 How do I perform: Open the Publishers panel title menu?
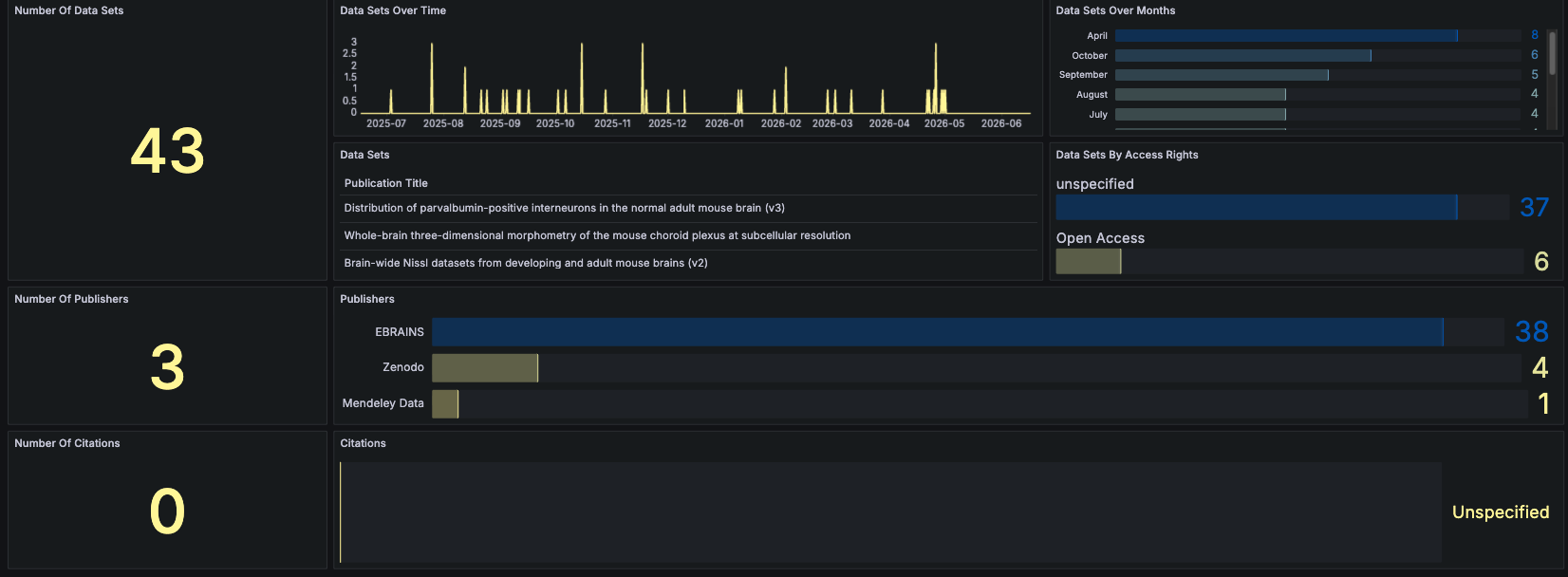[x=367, y=299]
